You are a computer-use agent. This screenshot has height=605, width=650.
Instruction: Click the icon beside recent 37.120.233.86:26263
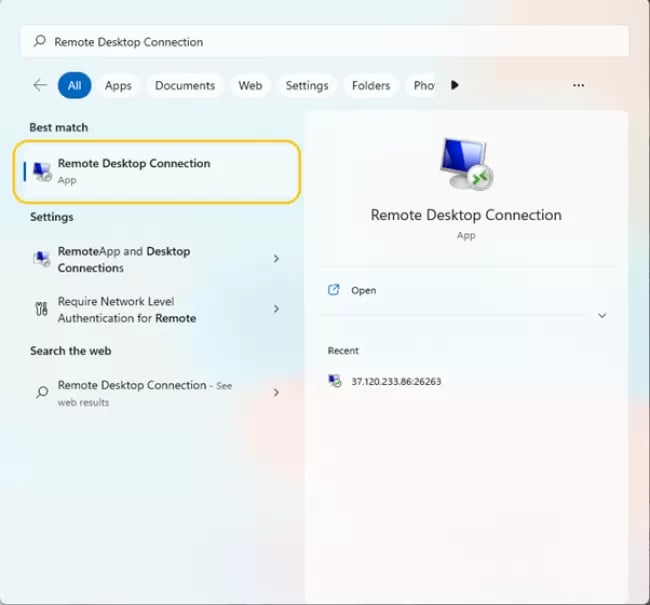335,381
